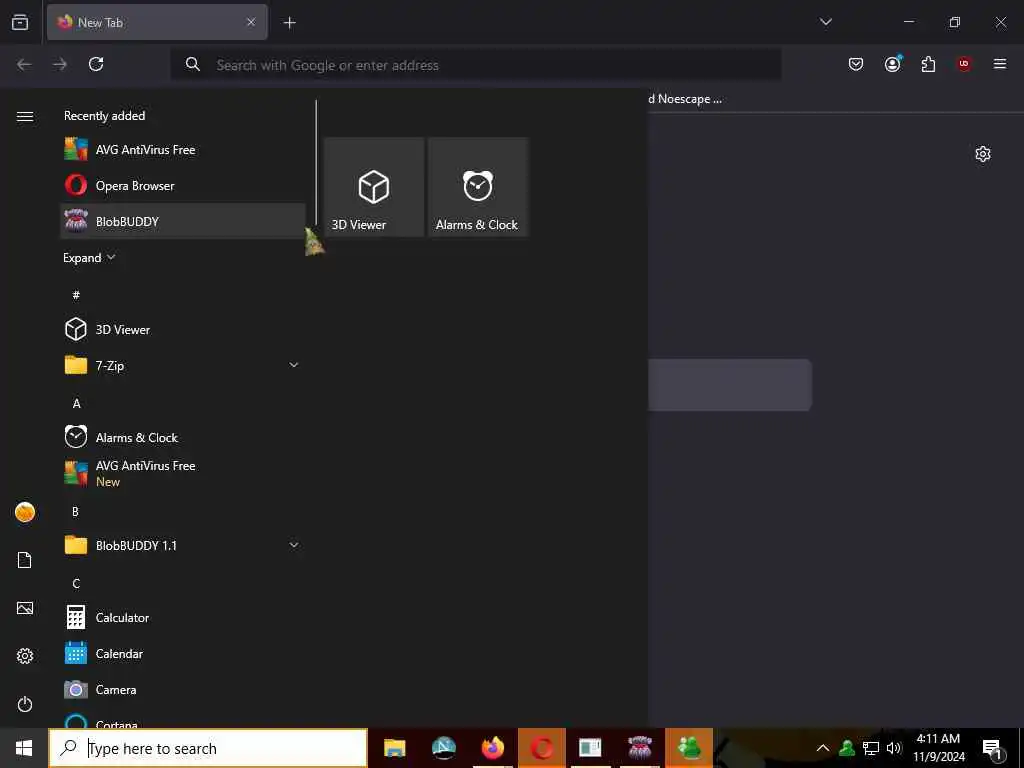Open 3D Viewer in the app list
The image size is (1024, 768).
(x=182, y=329)
